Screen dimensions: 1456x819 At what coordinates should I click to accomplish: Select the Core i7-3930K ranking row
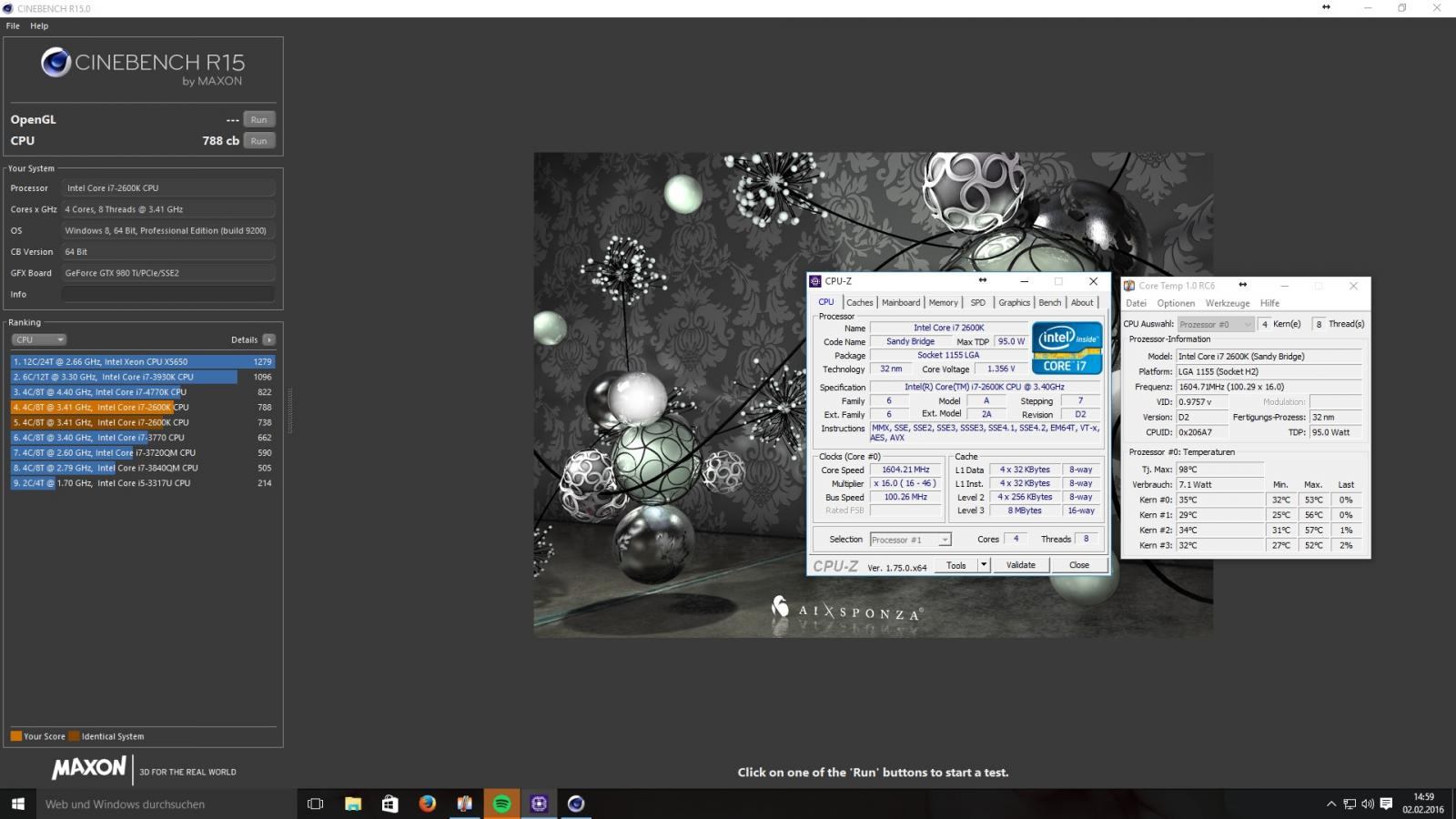(143, 377)
